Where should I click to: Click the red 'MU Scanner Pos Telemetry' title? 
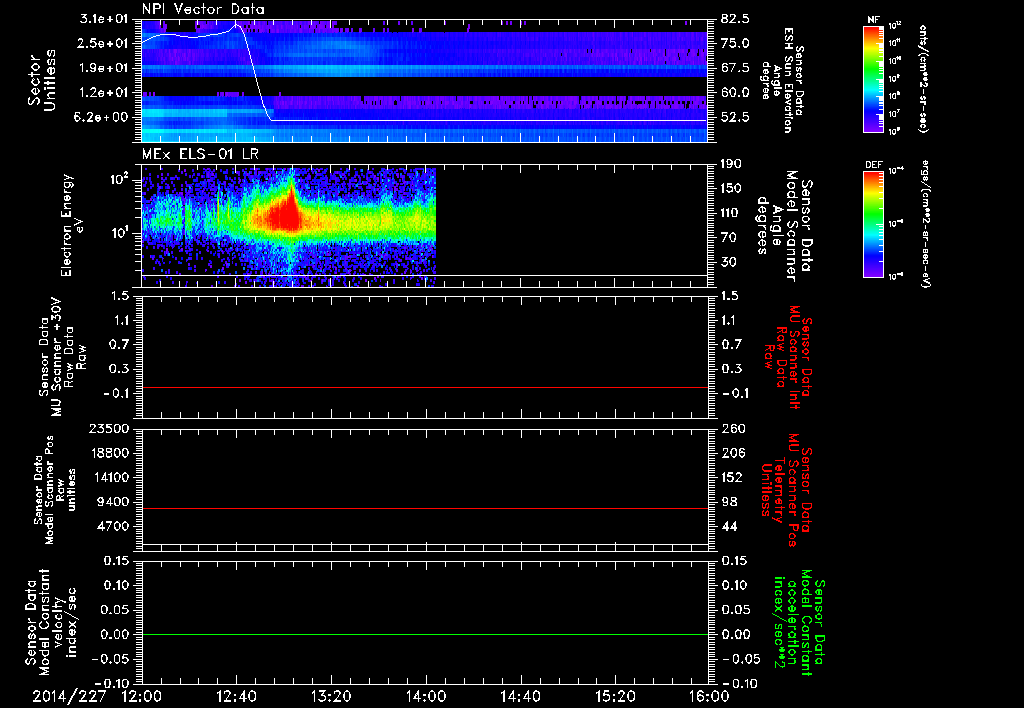tap(786, 490)
